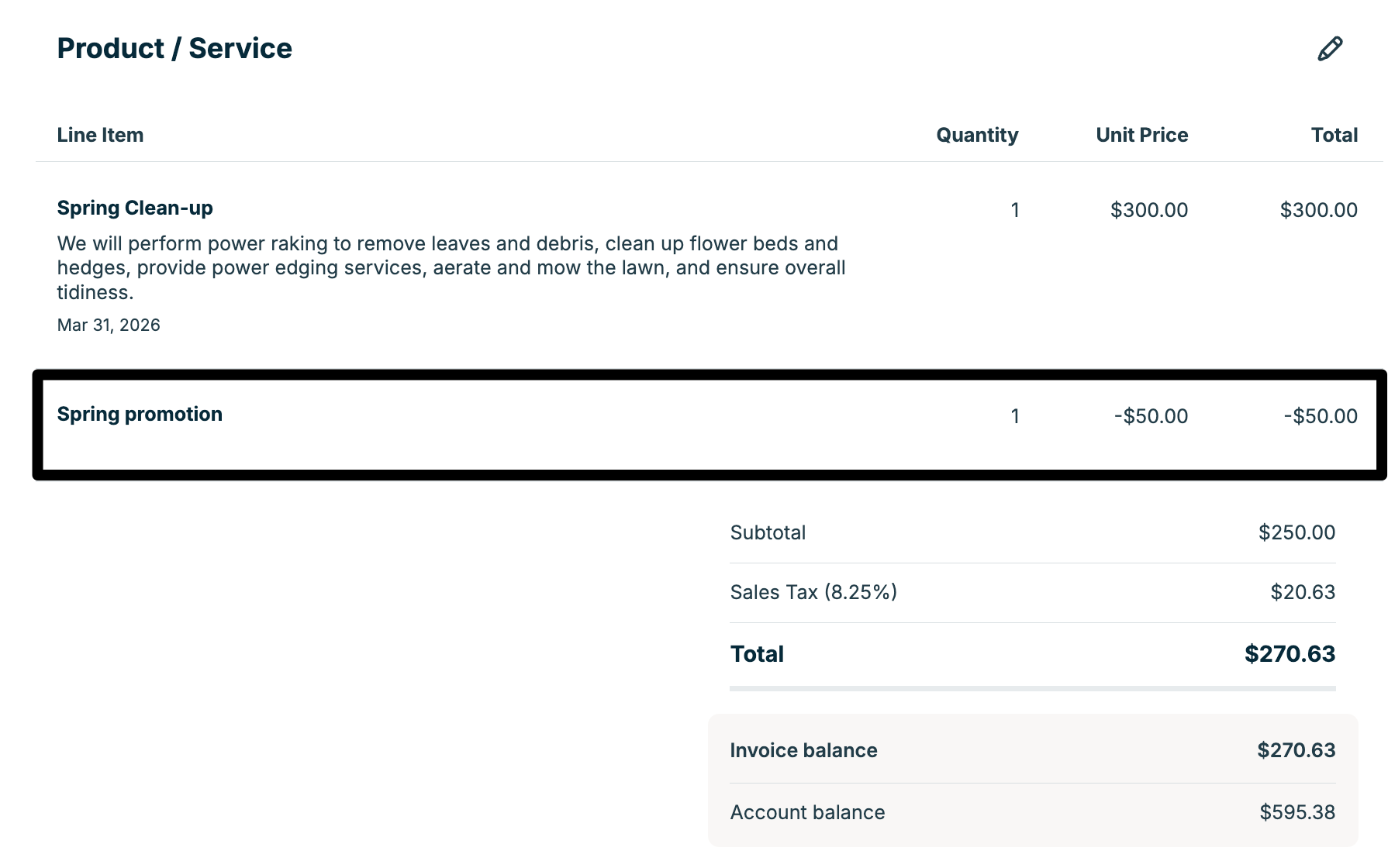Click the $300.00 unit price of Spring Clean-up
This screenshot has width=1388, height=868.
click(1148, 210)
